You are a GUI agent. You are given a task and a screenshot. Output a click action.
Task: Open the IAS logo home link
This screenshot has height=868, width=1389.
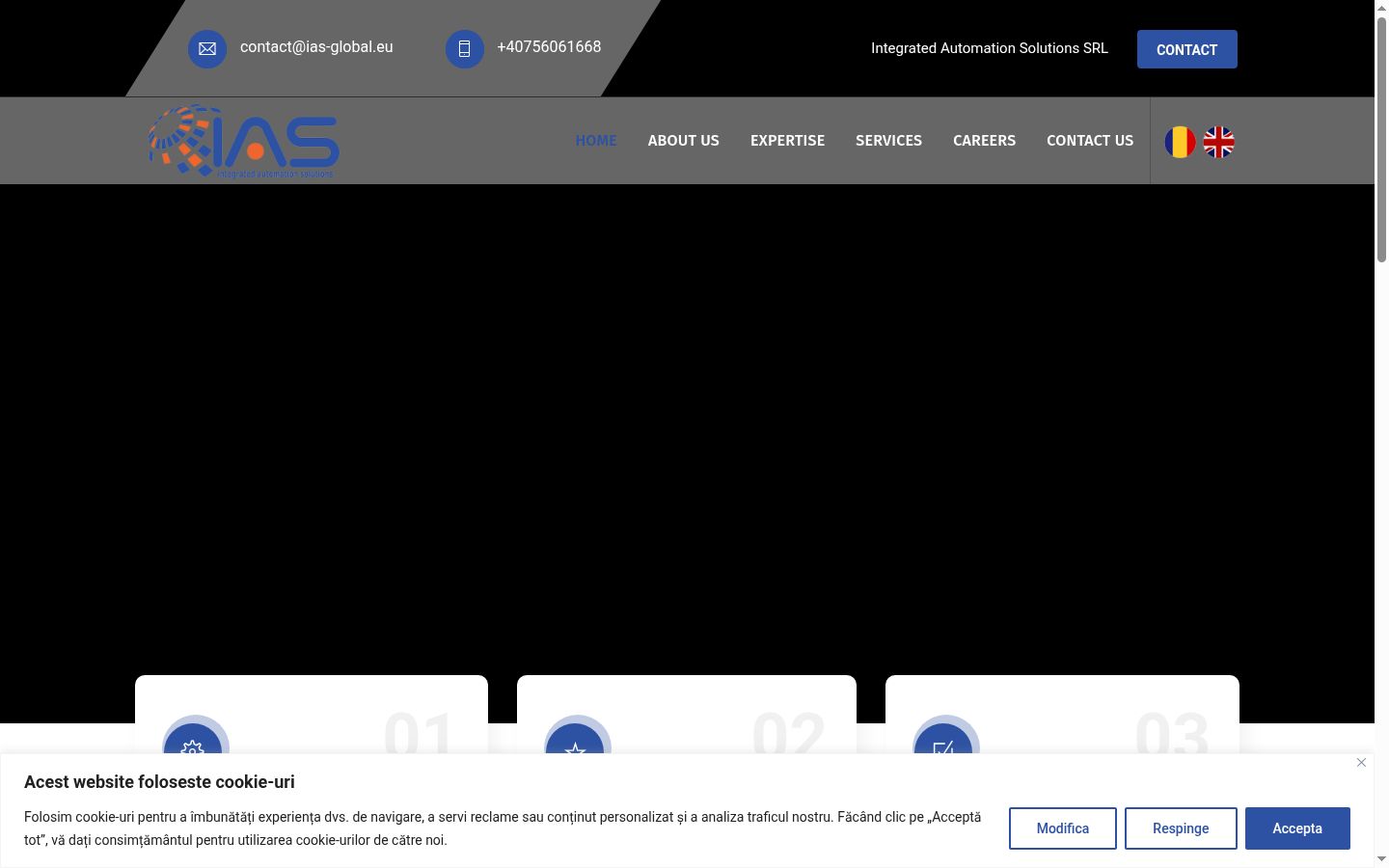click(243, 141)
